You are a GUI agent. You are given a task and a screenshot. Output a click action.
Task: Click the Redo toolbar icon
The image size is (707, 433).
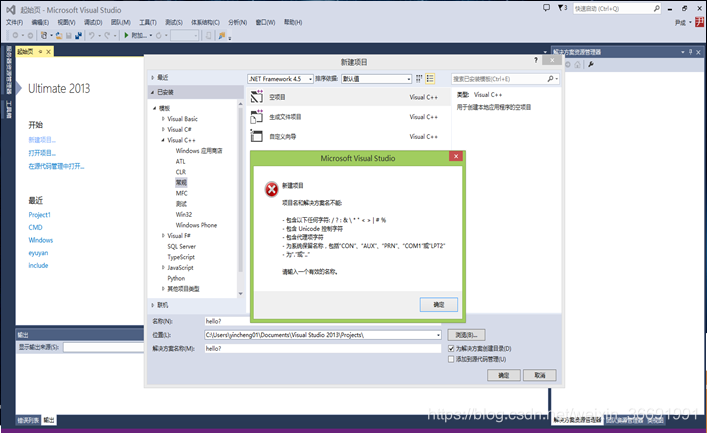[107, 35]
